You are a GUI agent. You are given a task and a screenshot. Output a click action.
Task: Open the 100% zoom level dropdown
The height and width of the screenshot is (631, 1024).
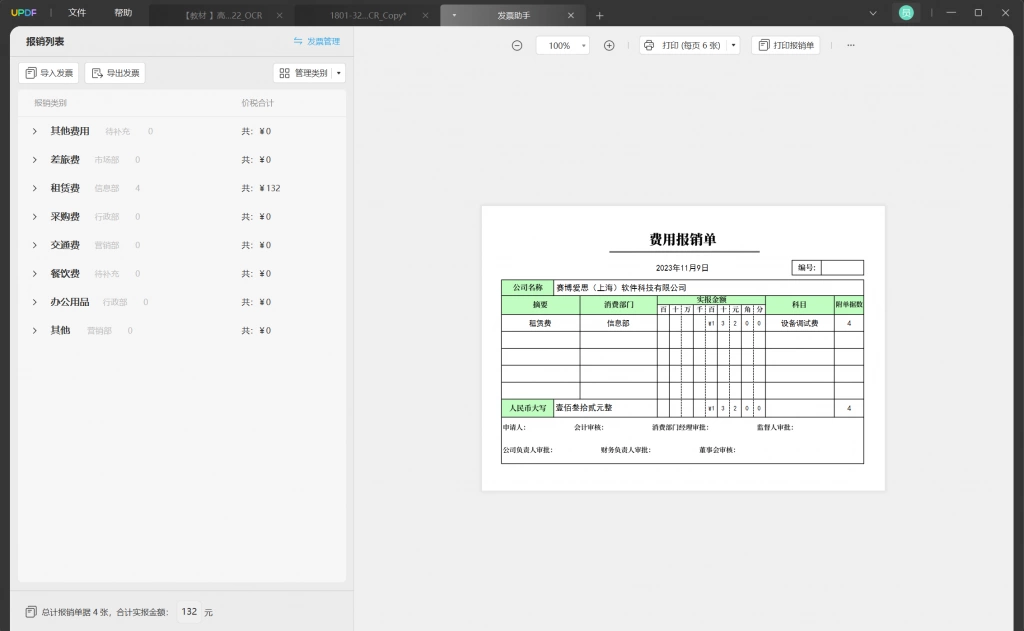click(563, 45)
